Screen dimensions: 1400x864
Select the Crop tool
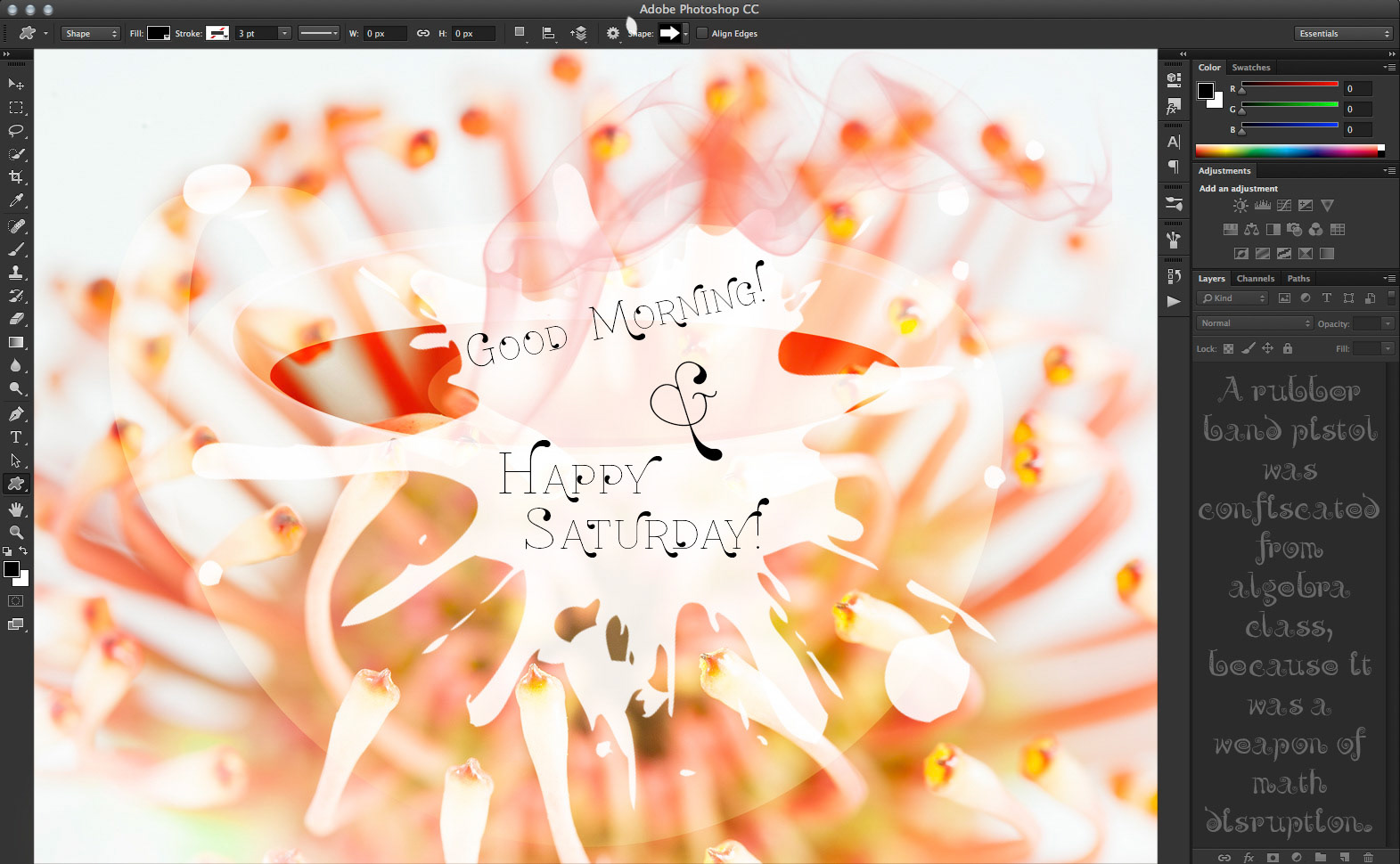pyautogui.click(x=16, y=177)
